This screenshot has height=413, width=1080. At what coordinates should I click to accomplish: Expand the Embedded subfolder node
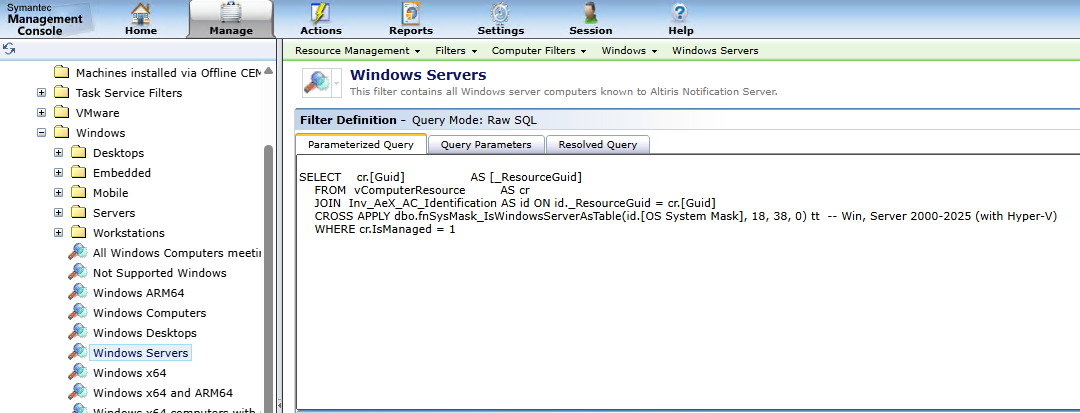coord(59,172)
